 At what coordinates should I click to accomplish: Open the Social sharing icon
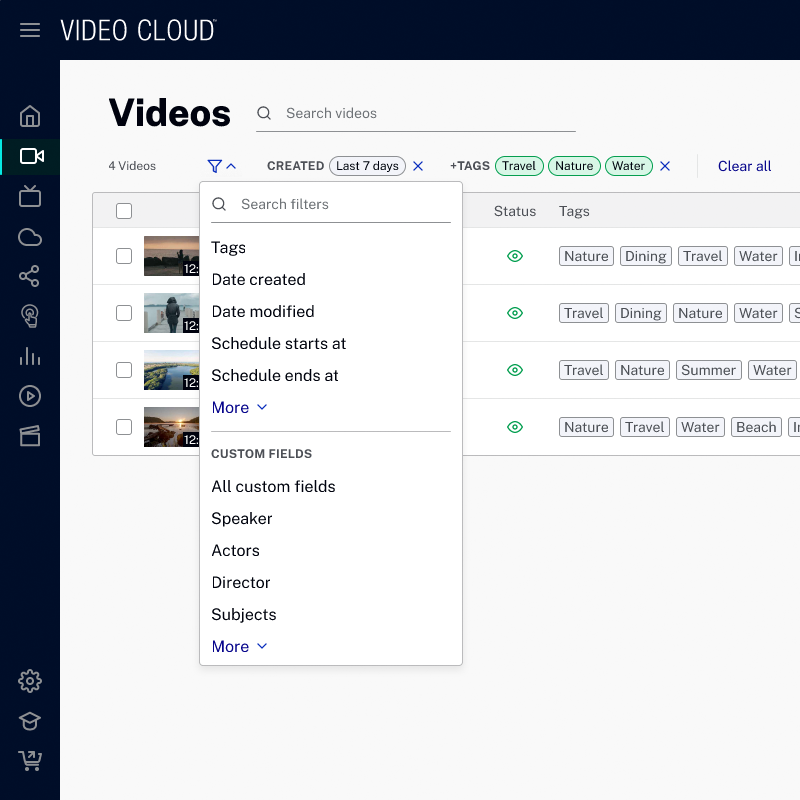click(30, 276)
